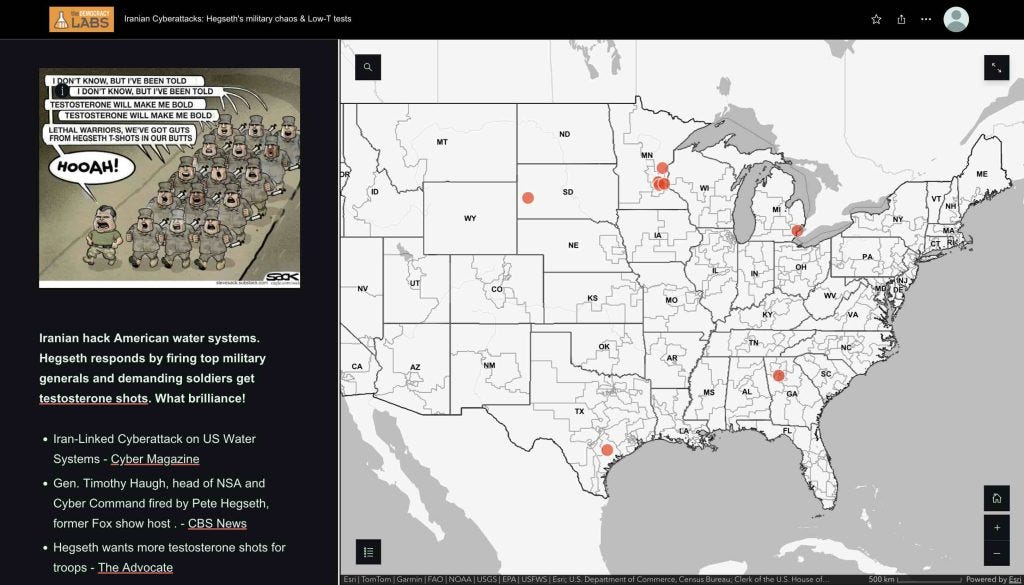The width and height of the screenshot is (1024, 585).
Task: Click the MO state label
Action: pyautogui.click(x=671, y=300)
